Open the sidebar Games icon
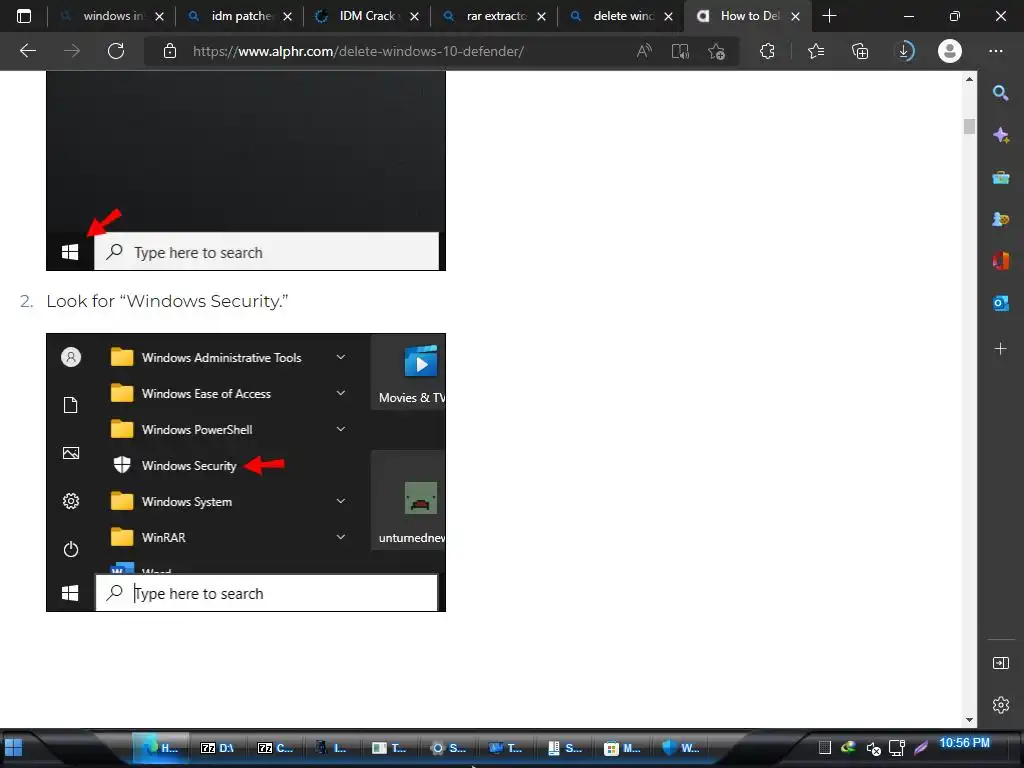This screenshot has width=1024, height=768. [x=1000, y=219]
